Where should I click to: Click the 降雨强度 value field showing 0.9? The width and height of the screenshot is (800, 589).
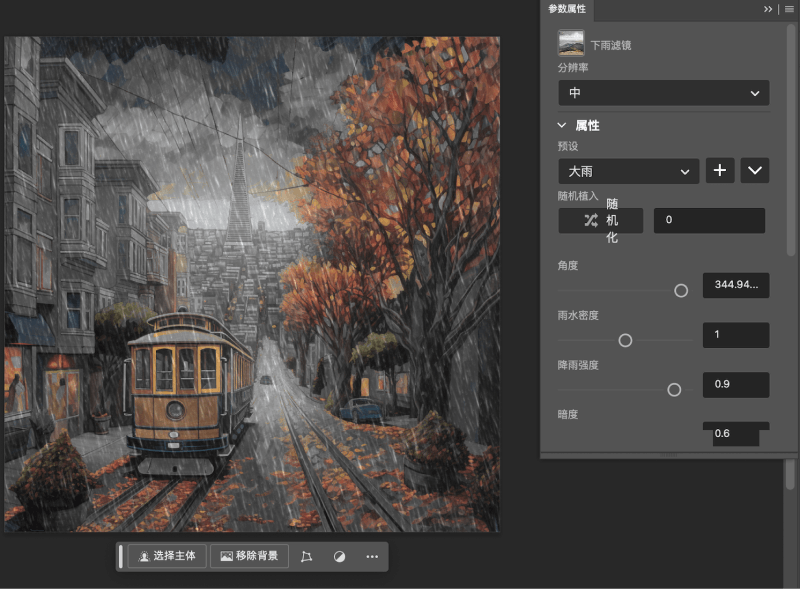click(736, 385)
